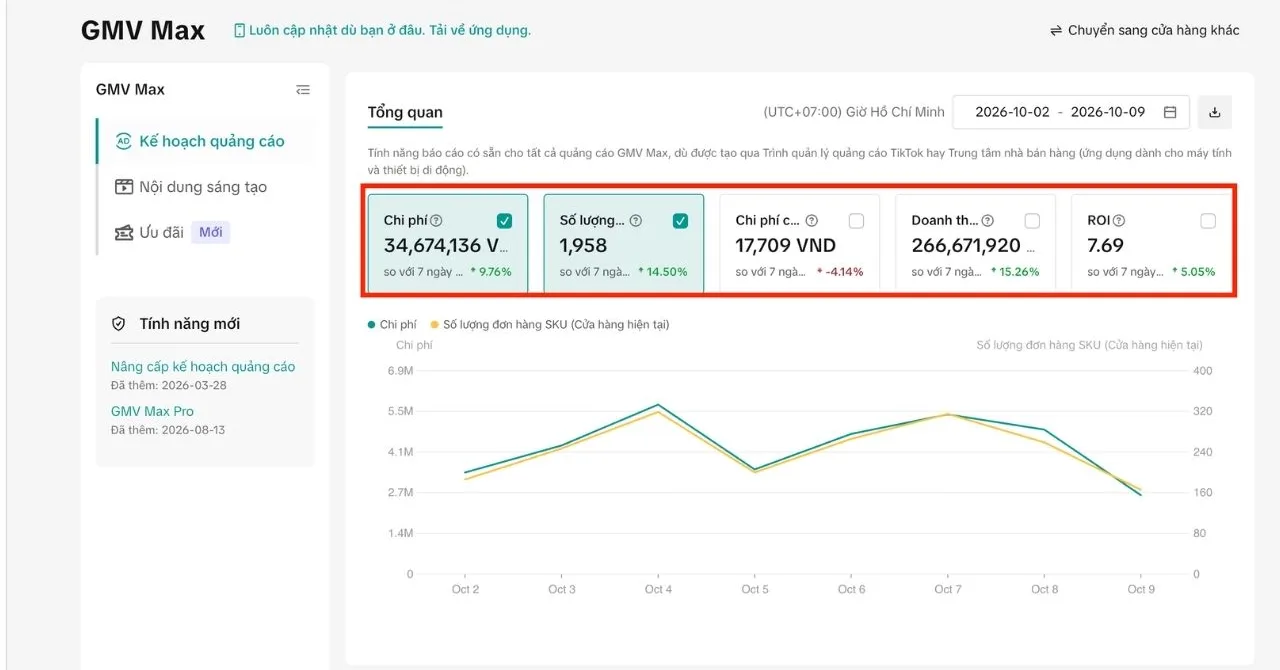Open Nội dung sáng tạo menu item
Image resolution: width=1280 pixels, height=670 pixels.
point(205,187)
